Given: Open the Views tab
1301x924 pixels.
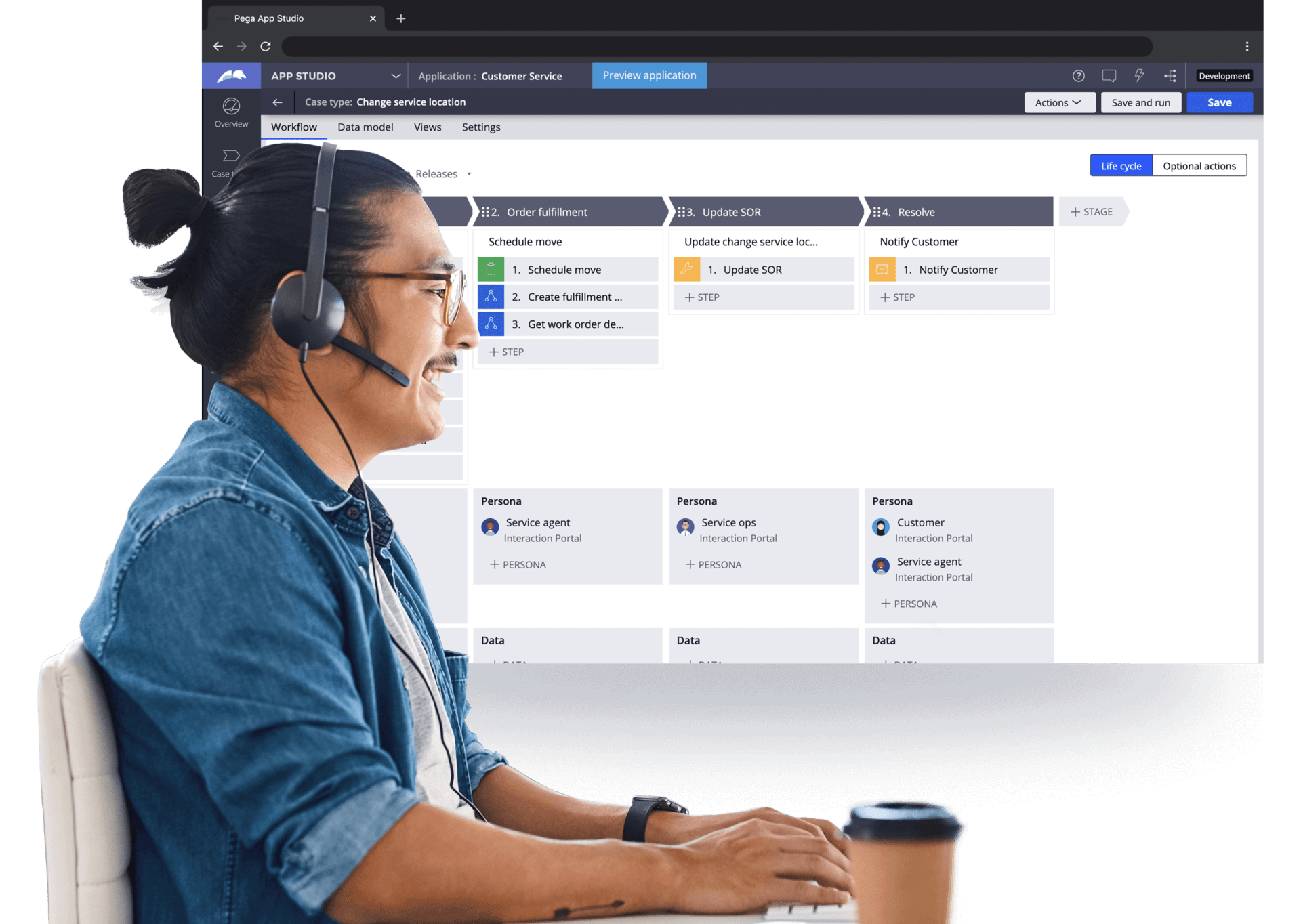Looking at the screenshot, I should pyautogui.click(x=428, y=127).
